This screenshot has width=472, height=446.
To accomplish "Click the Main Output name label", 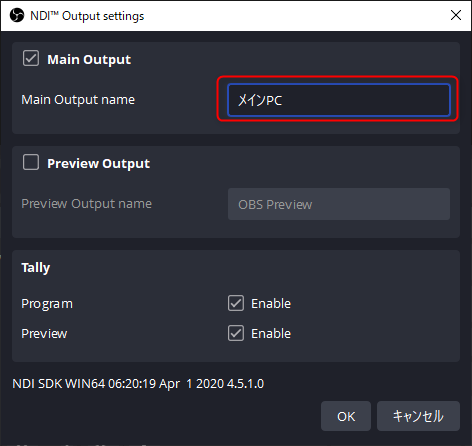I will 78,100.
